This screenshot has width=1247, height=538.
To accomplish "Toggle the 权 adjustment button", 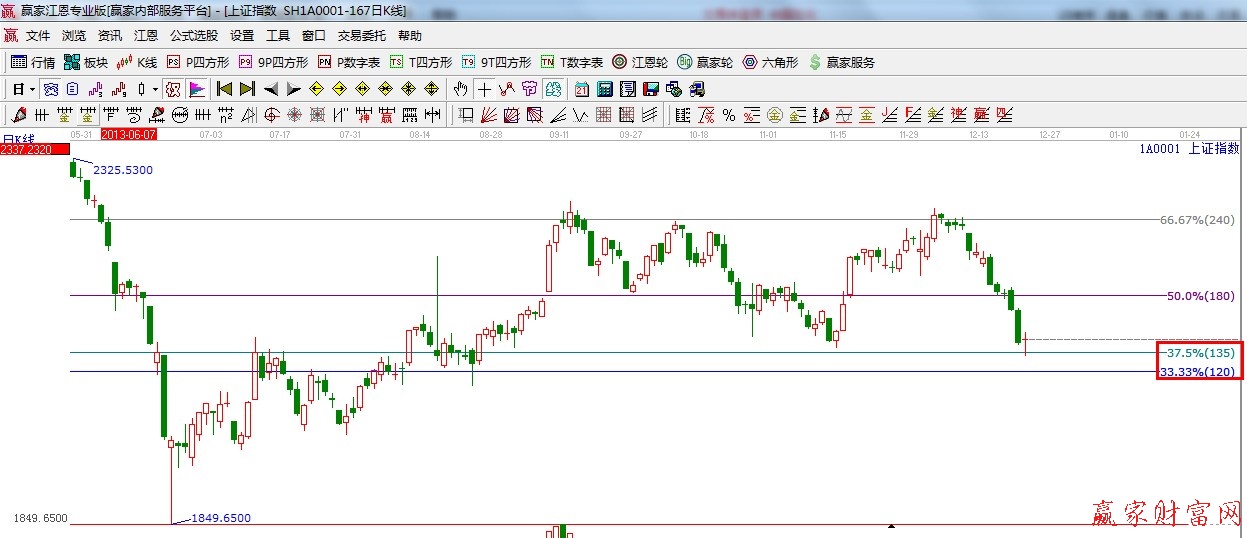I will [x=173, y=89].
